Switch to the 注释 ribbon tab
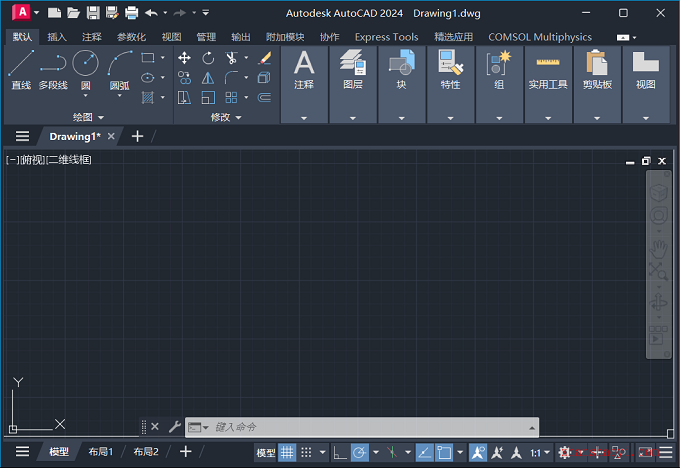The width and height of the screenshot is (680, 468). (92, 37)
